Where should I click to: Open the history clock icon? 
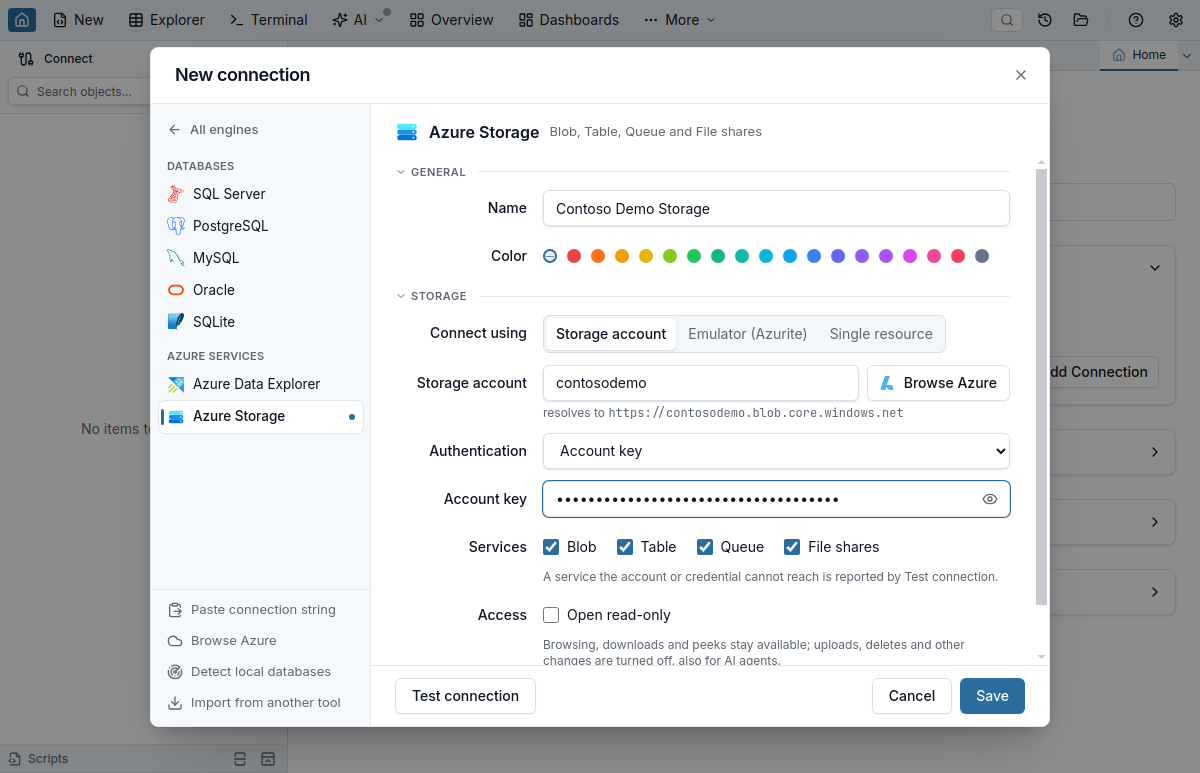coord(1045,20)
